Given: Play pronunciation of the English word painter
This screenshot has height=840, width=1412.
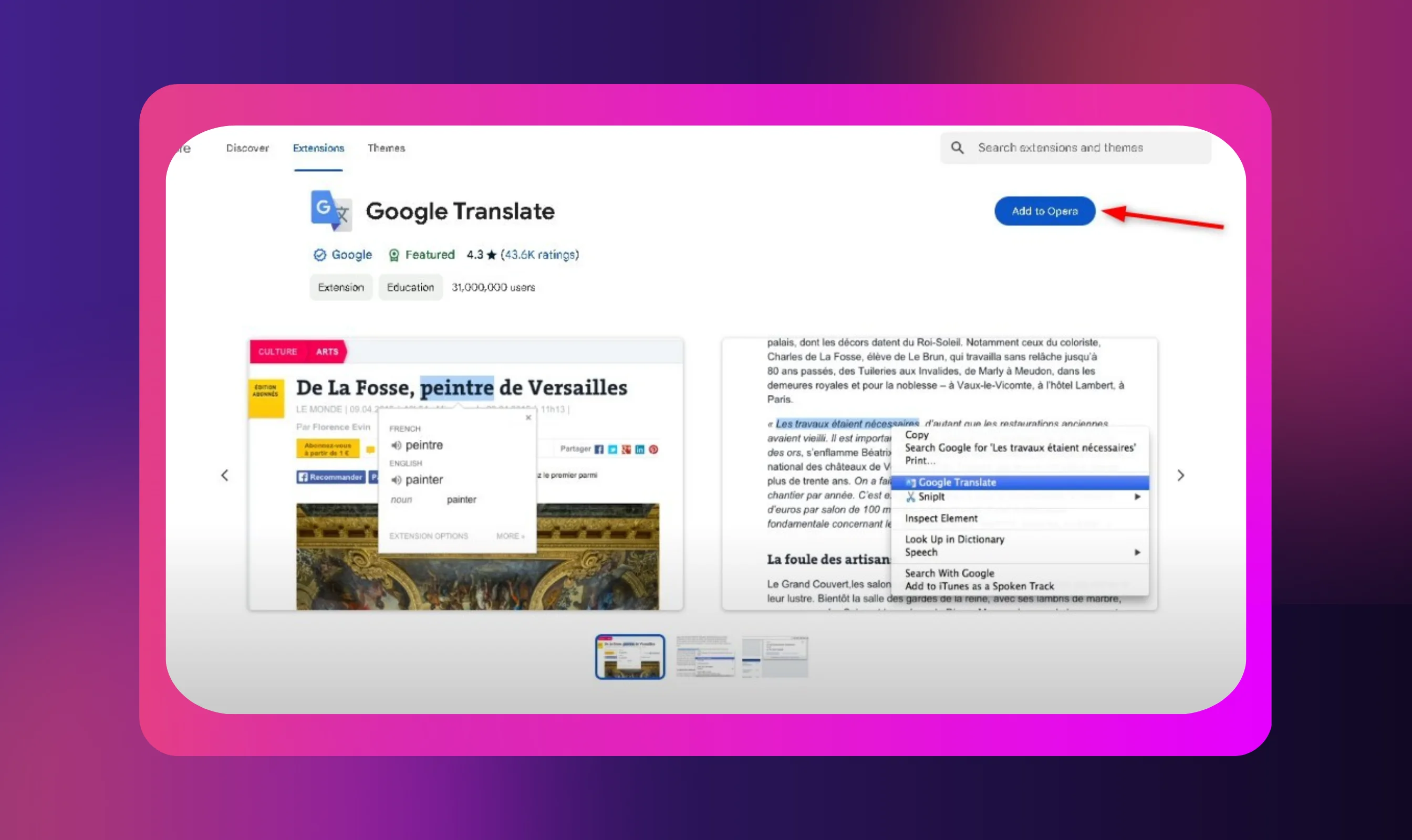Looking at the screenshot, I should [x=397, y=480].
